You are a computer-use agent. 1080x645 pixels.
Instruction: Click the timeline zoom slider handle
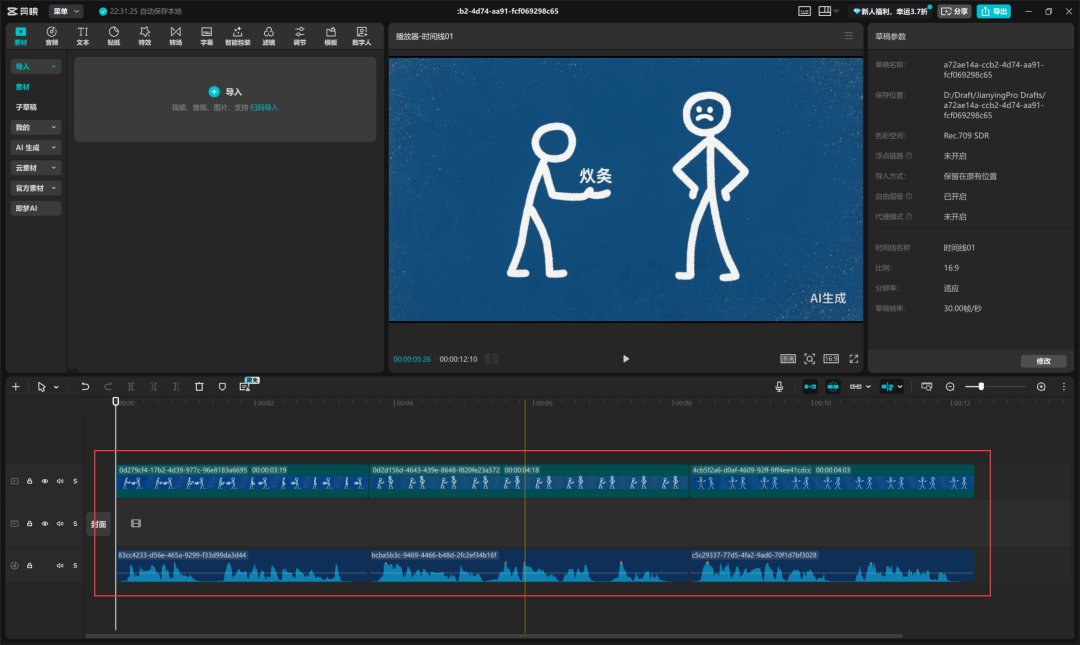pyautogui.click(x=981, y=386)
